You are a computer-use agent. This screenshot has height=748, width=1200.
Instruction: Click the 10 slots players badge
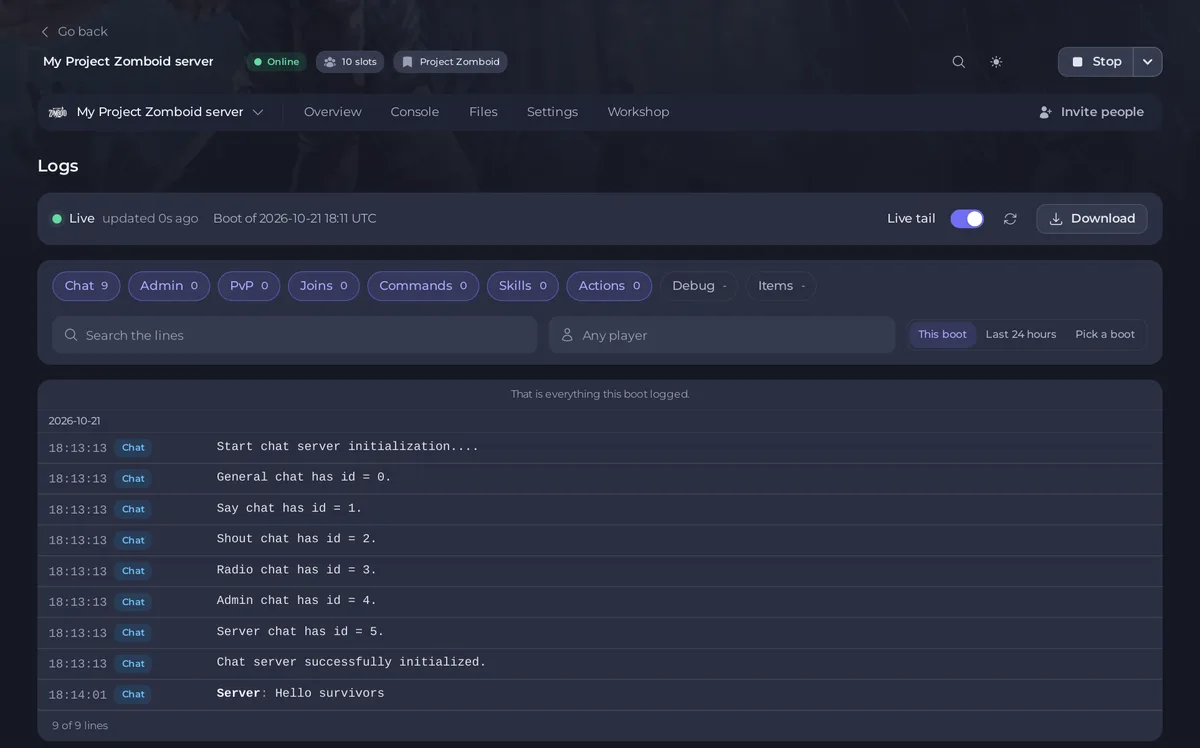pos(350,62)
